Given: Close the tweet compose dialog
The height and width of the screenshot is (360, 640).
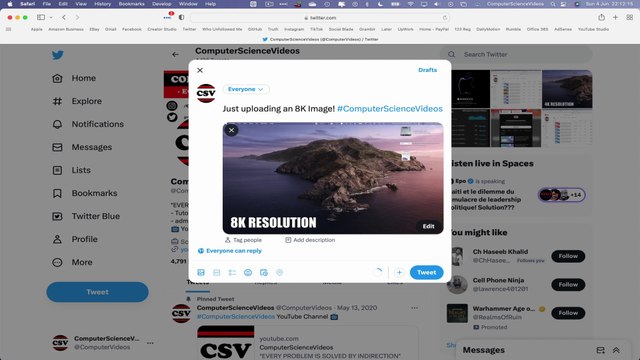Looking at the screenshot, I should tap(200, 70).
